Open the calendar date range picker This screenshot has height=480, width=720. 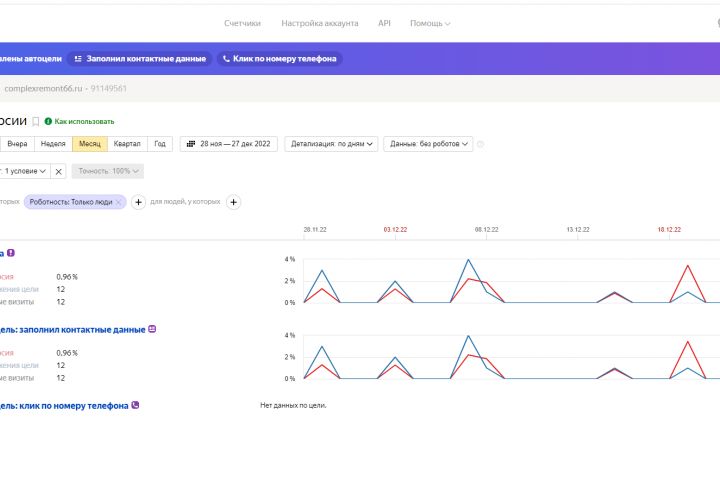pos(228,144)
